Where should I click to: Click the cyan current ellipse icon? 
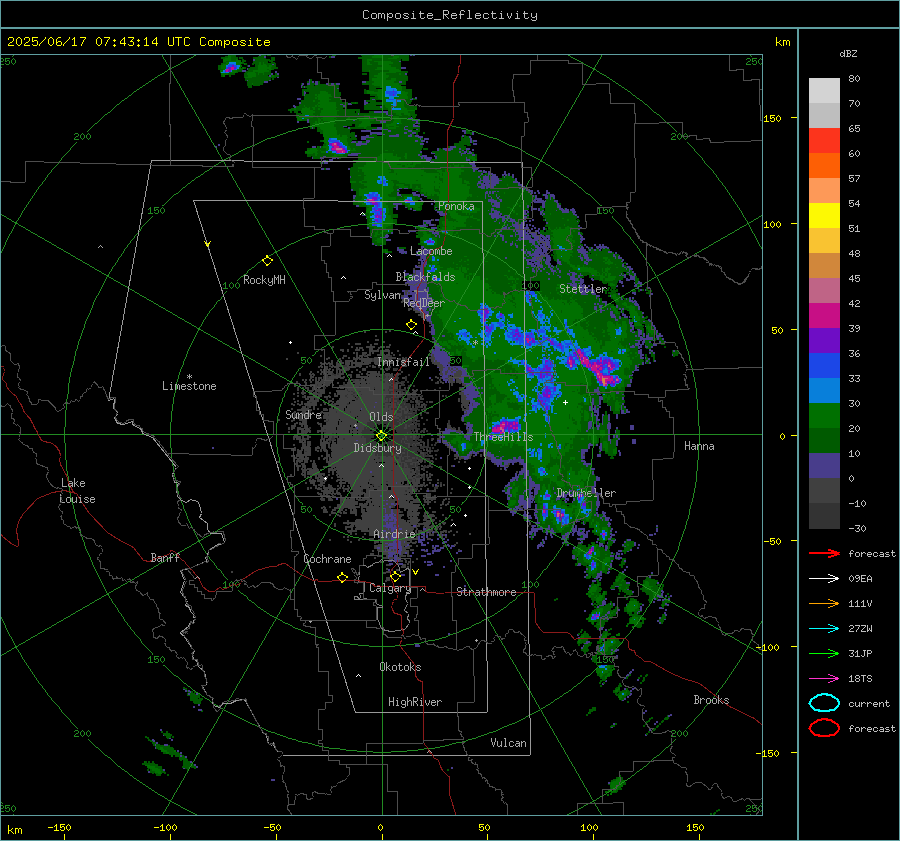pos(824,703)
